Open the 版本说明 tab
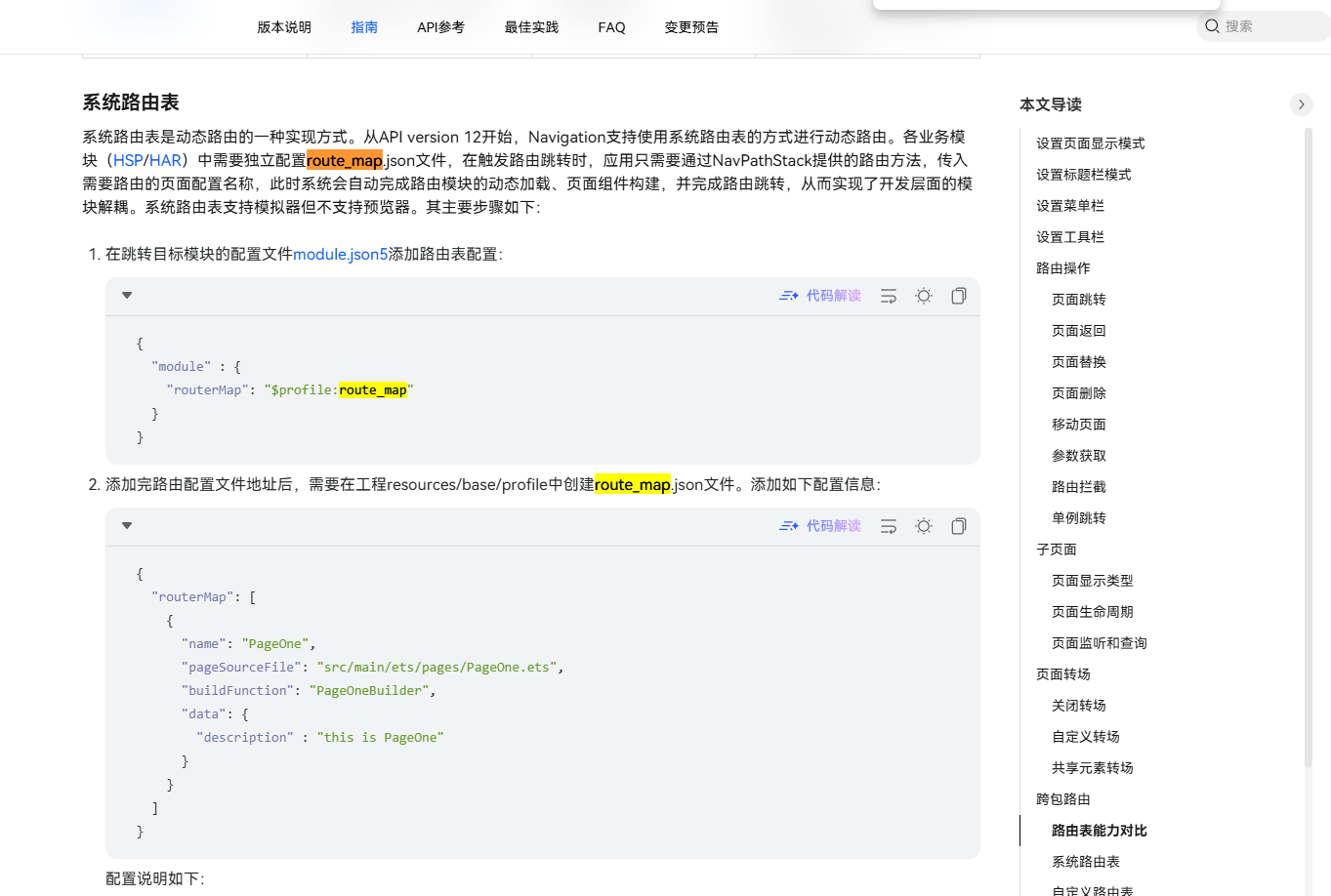This screenshot has width=1331, height=896. [x=284, y=27]
